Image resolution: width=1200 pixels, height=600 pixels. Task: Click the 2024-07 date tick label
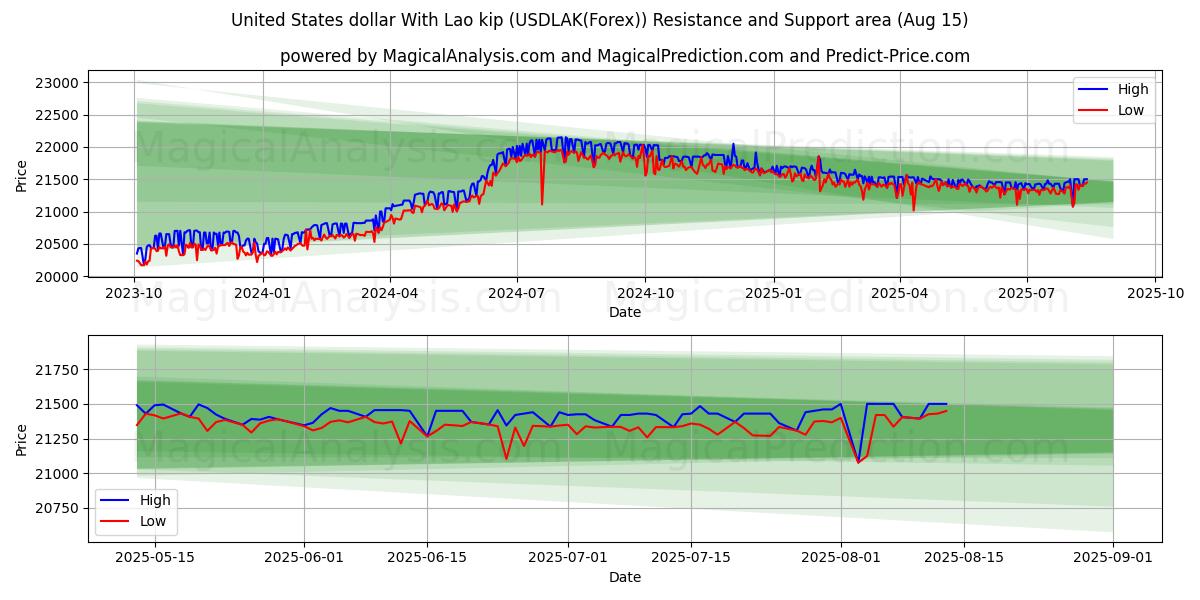tap(517, 295)
